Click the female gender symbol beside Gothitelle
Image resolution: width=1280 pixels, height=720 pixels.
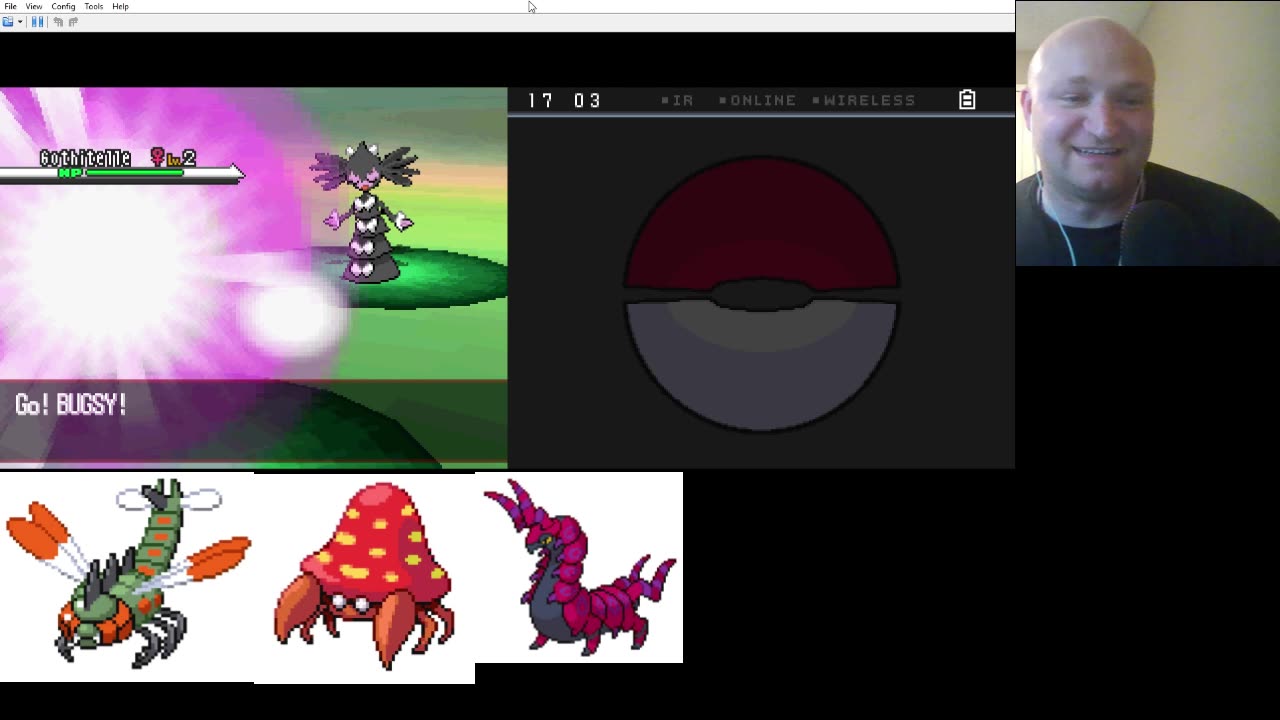[x=157, y=157]
